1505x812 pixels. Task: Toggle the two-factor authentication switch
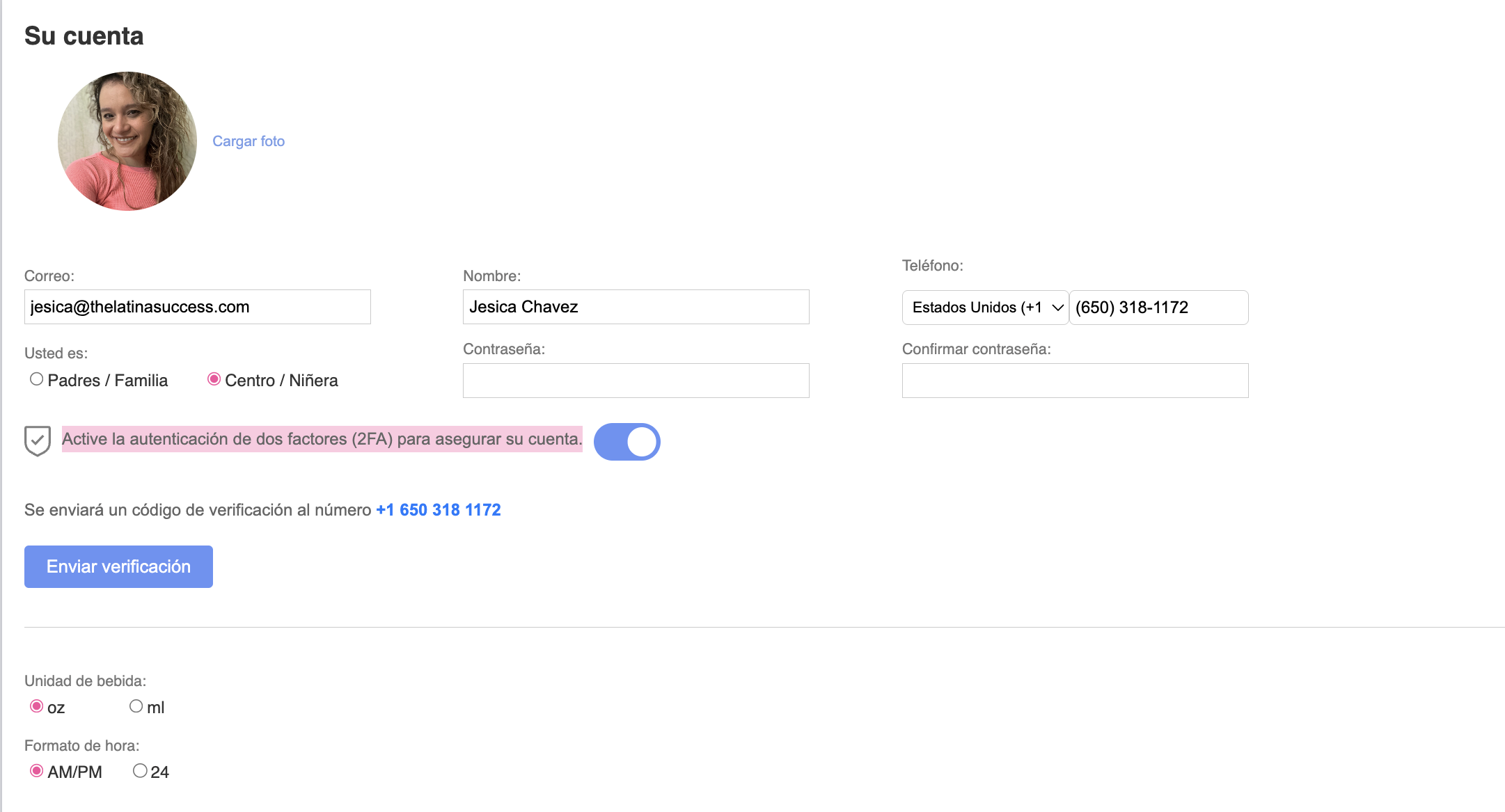(627, 442)
